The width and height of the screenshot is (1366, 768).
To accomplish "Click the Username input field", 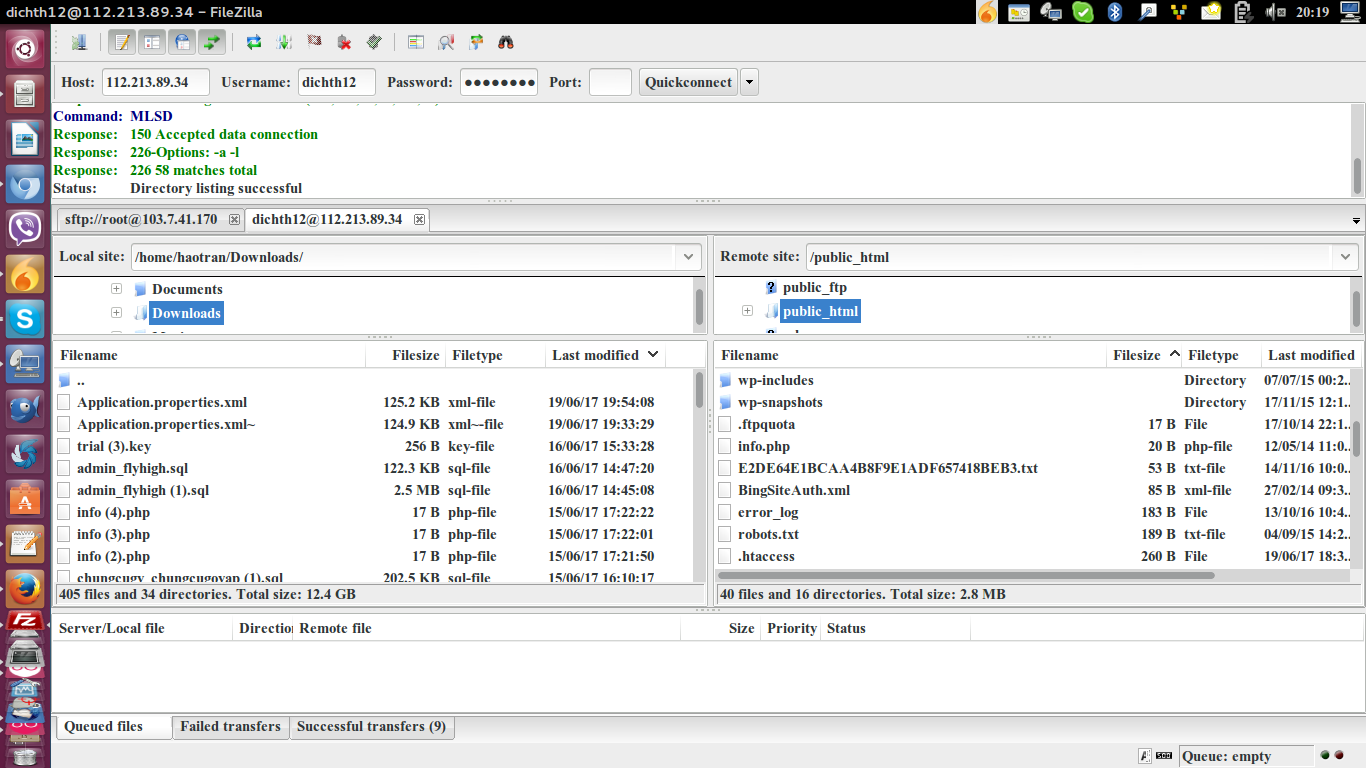I will click(337, 82).
